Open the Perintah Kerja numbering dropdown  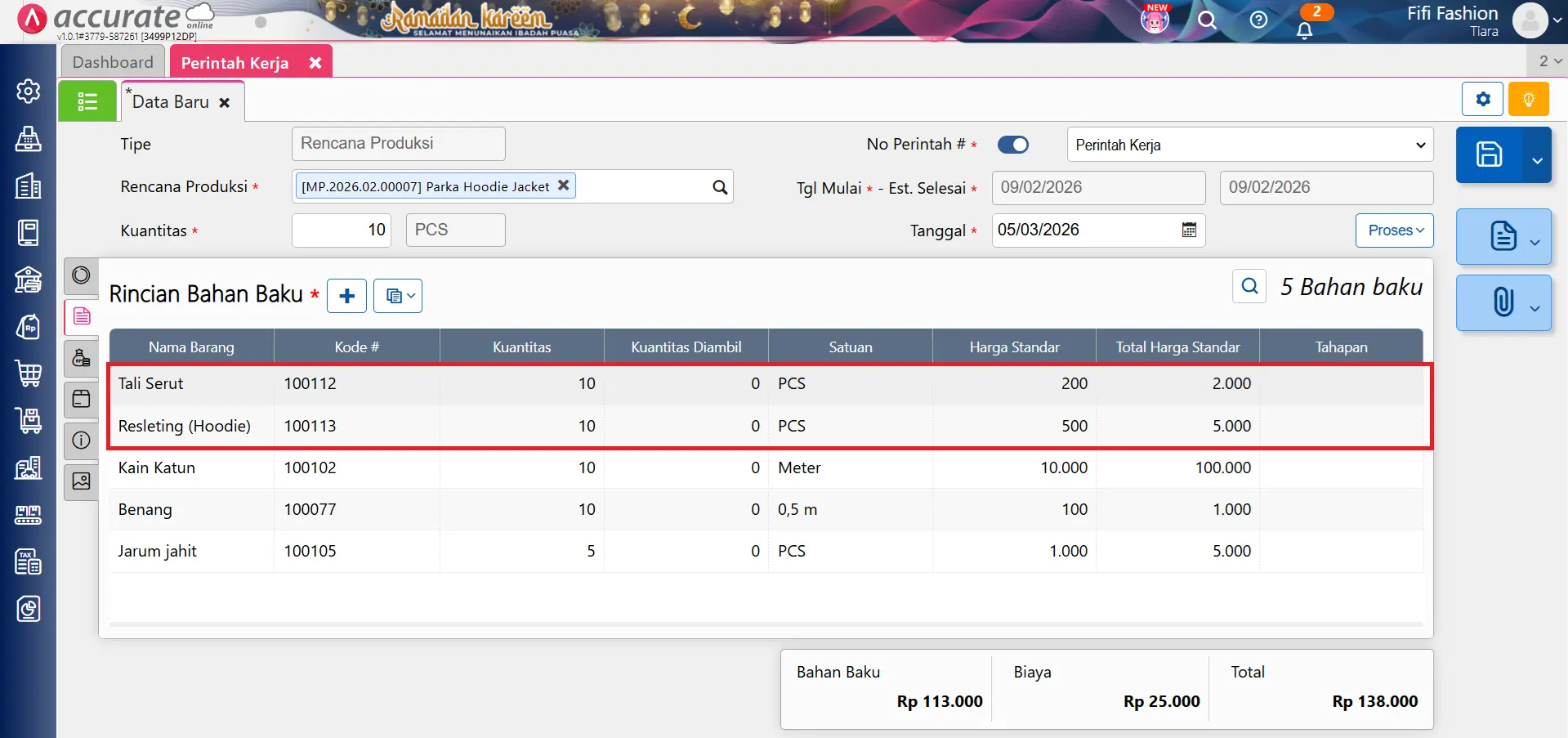point(1249,145)
